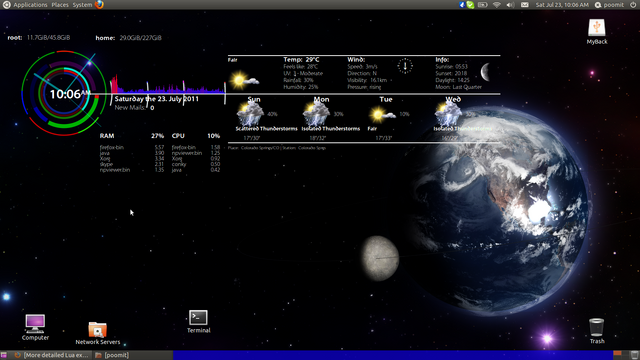Click the 'New Mails: 0' text
Viewport: 640px width, 360px height.
click(x=134, y=108)
